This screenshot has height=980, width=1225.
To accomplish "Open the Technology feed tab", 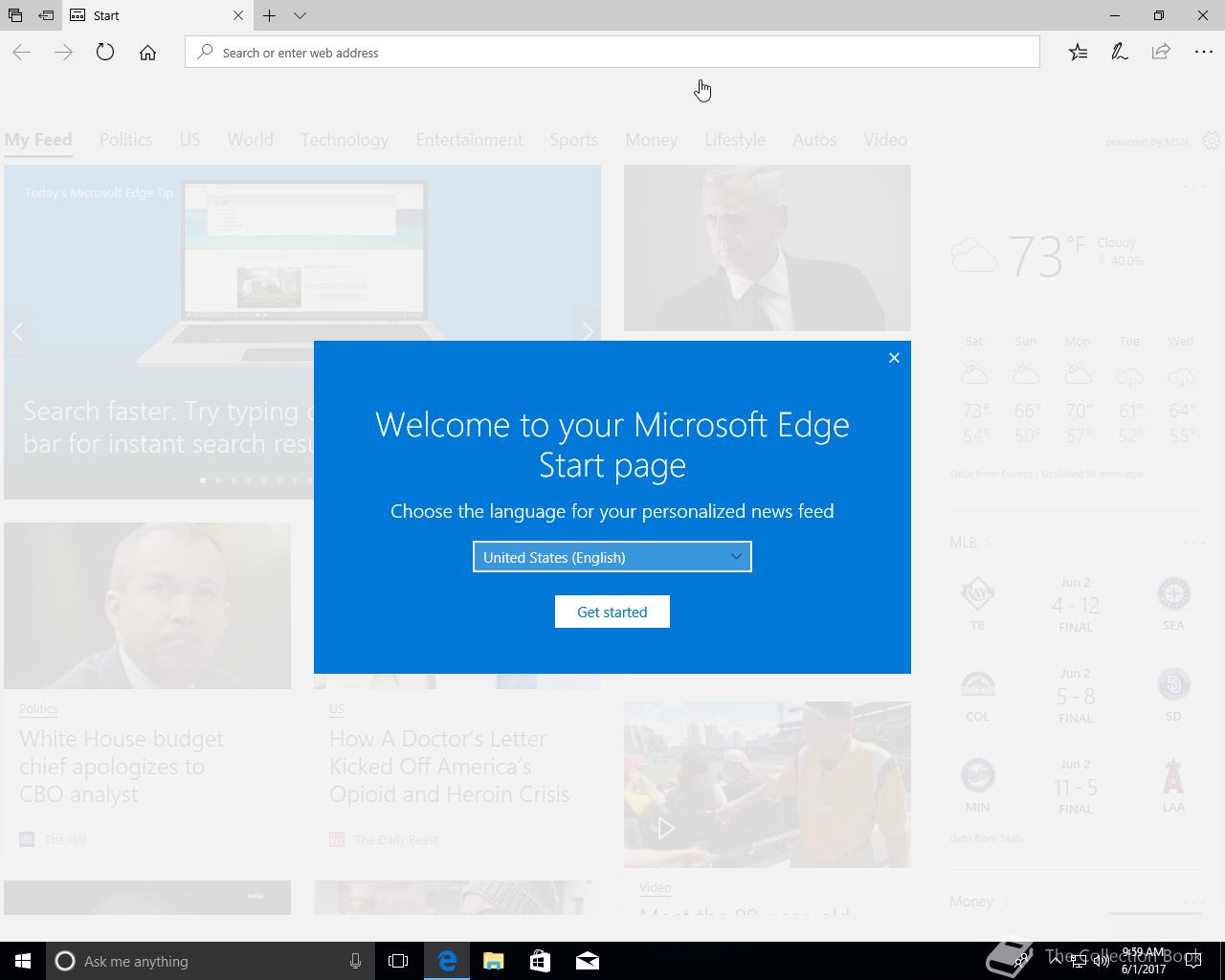I will click(x=345, y=140).
